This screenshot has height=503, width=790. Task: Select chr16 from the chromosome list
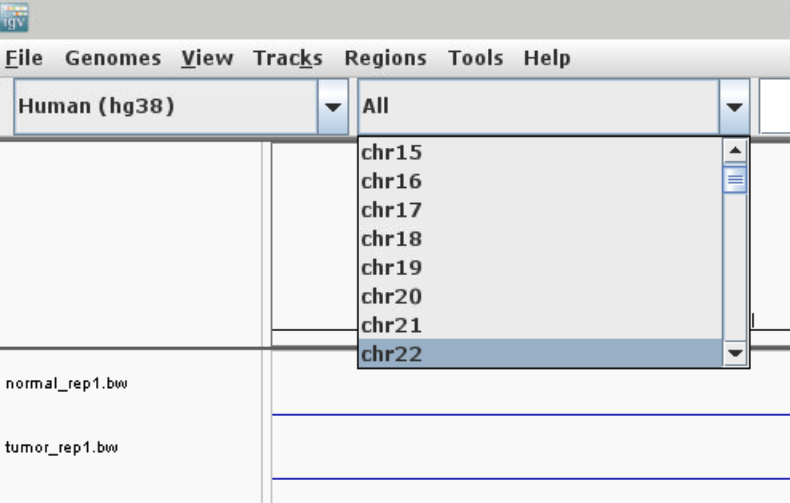click(x=391, y=182)
